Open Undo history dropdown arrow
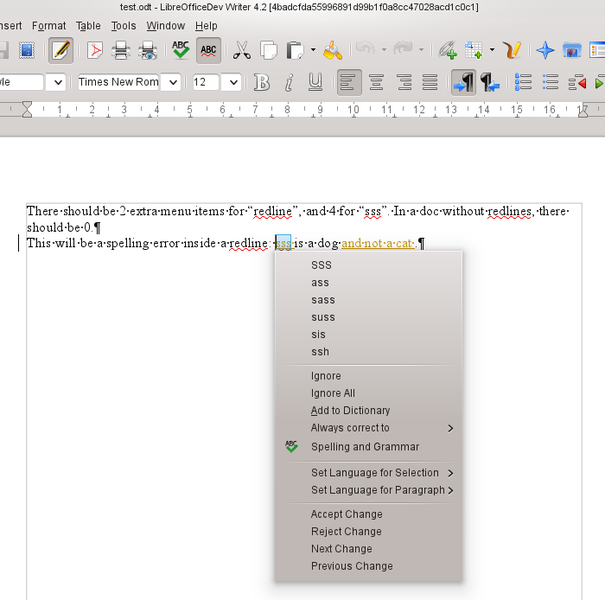The height and width of the screenshot is (600, 605). click(384, 50)
